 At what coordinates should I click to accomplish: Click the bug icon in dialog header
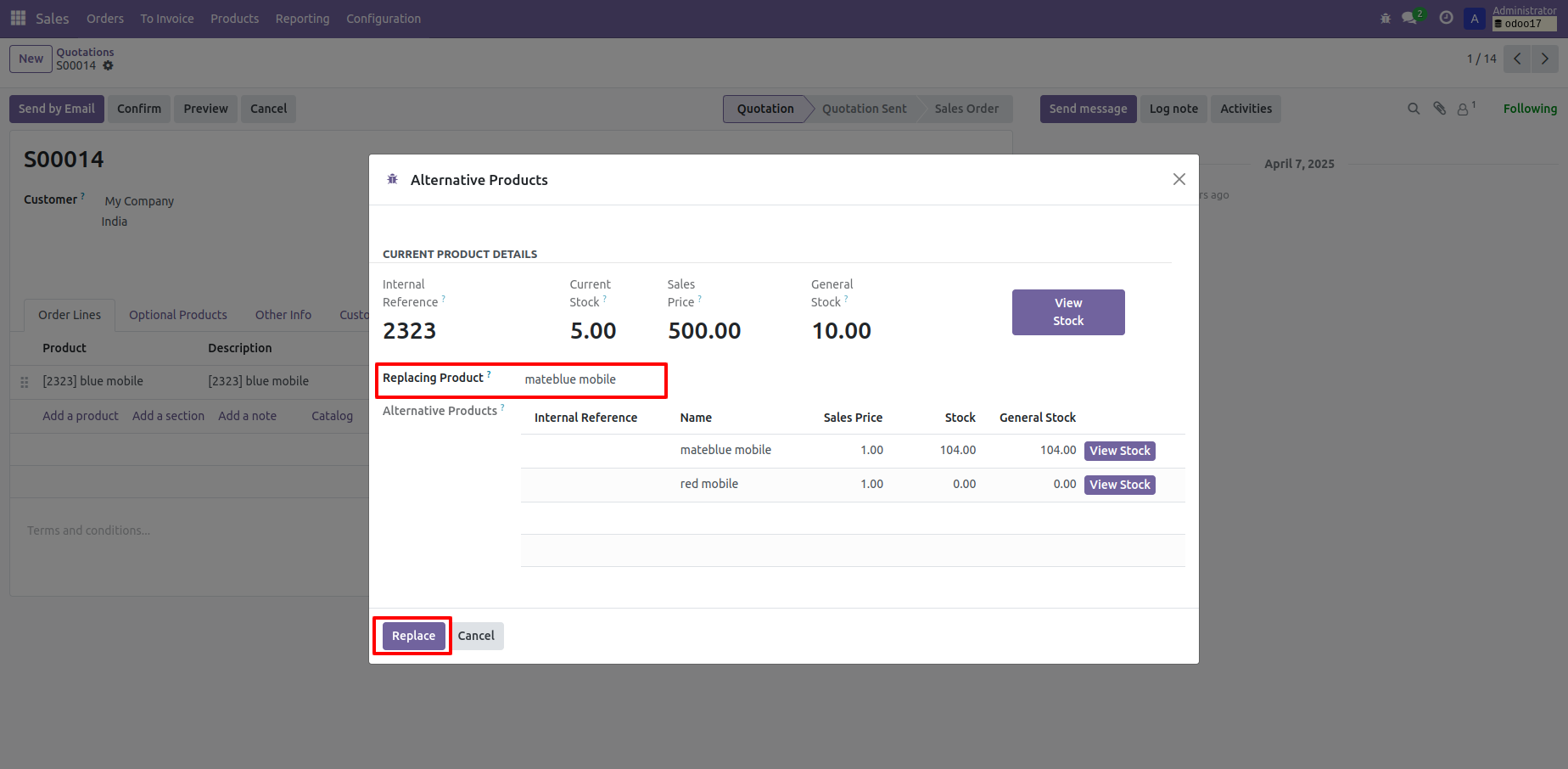click(x=392, y=179)
